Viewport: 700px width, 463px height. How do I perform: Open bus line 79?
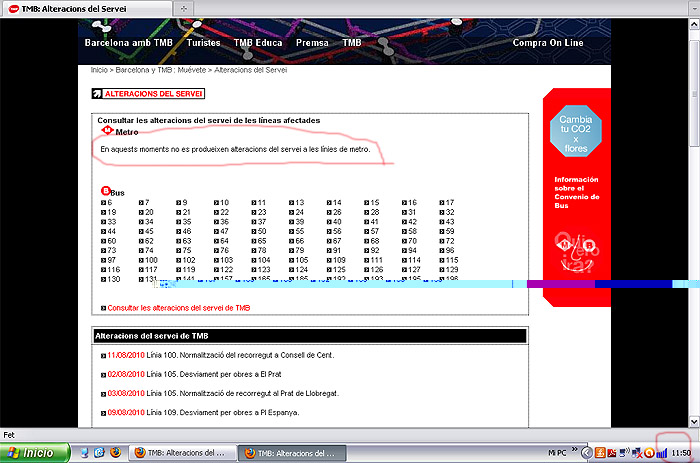click(296, 250)
